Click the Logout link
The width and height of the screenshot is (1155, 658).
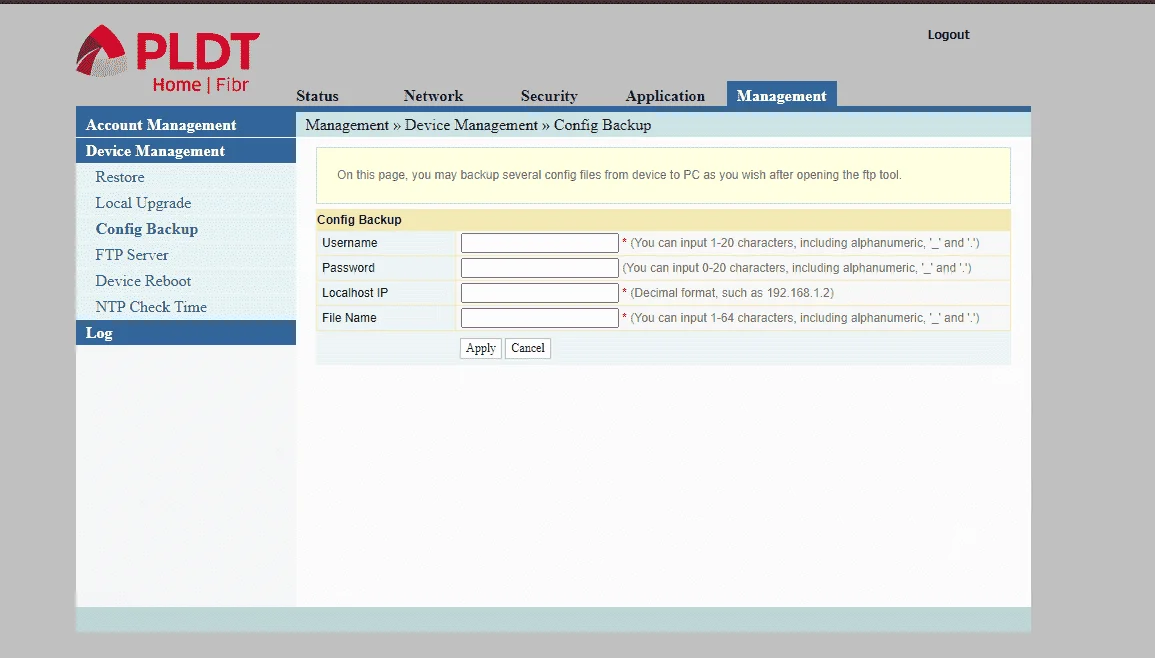coord(948,35)
